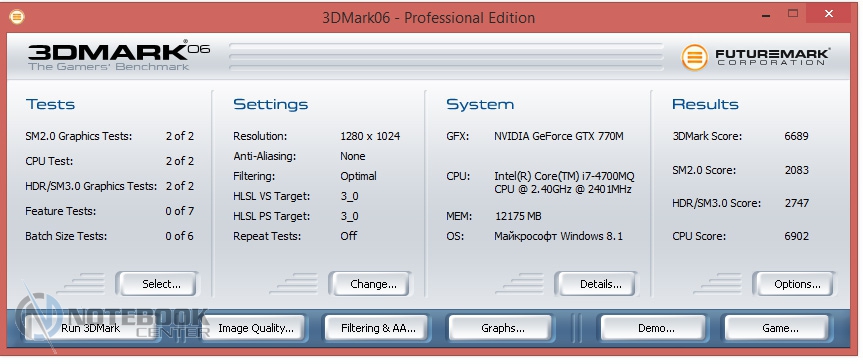
Task: Click the Results section heading
Action: click(705, 105)
